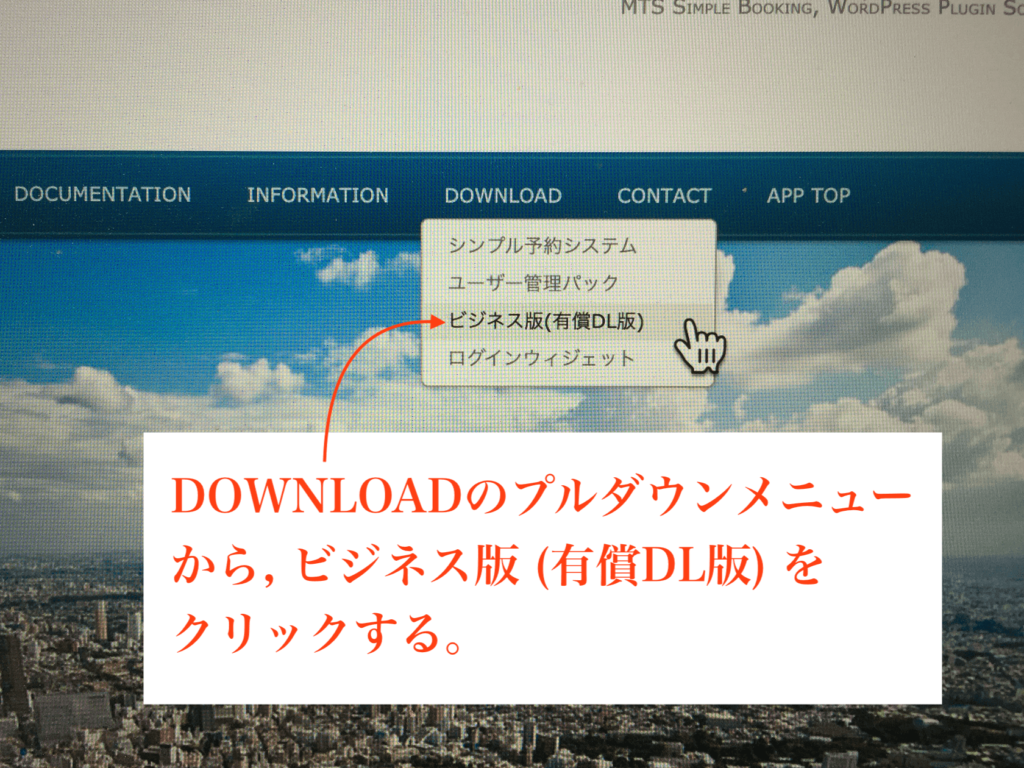Click ビジネス版(有償DL版) menu entry
This screenshot has width=1024, height=768.
point(546,321)
